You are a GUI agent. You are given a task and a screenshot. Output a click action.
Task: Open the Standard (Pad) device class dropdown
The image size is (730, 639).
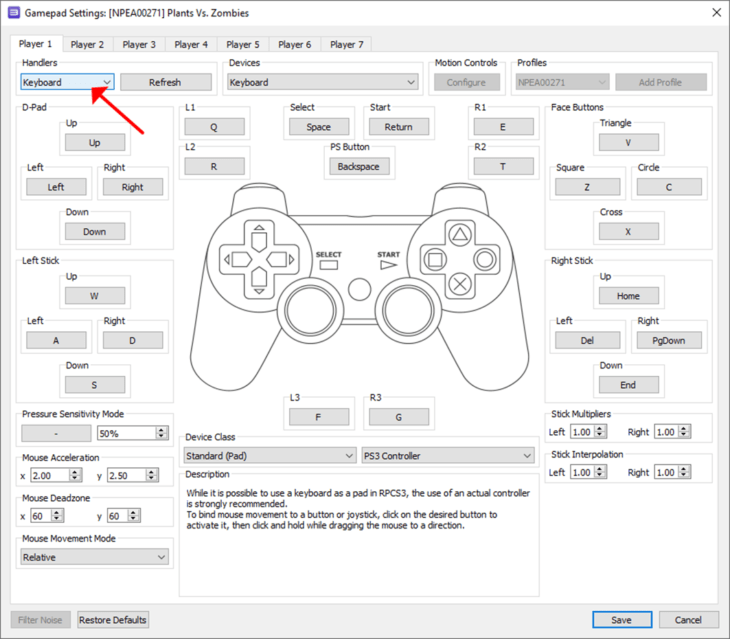point(270,456)
